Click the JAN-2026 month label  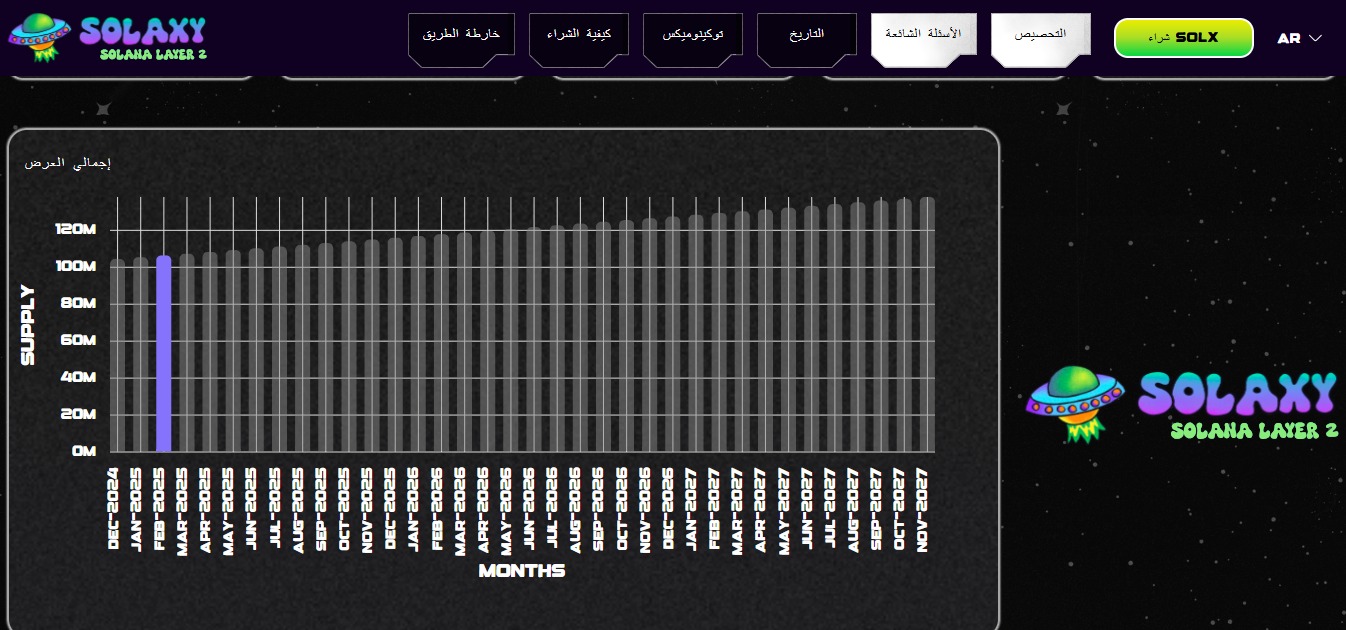[415, 510]
